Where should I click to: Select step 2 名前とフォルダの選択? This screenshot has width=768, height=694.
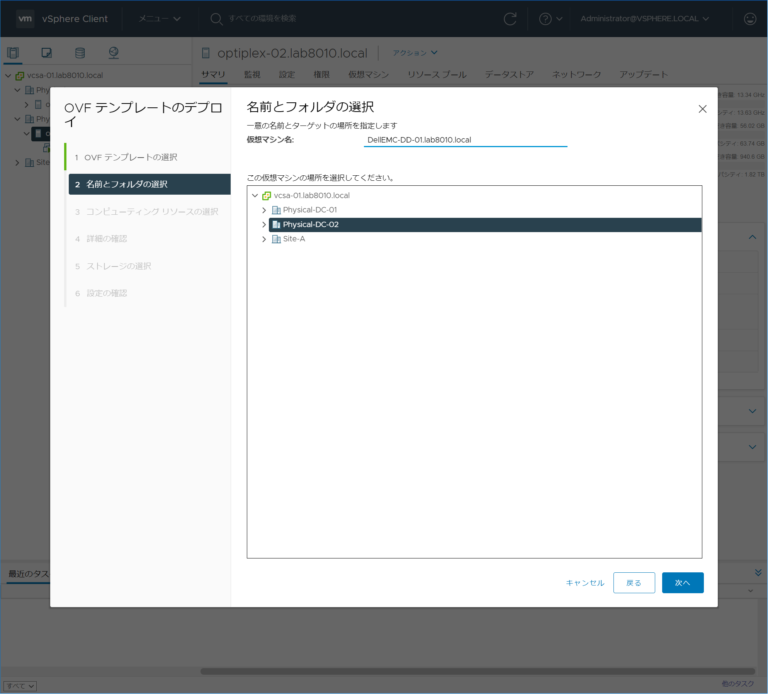tap(149, 184)
